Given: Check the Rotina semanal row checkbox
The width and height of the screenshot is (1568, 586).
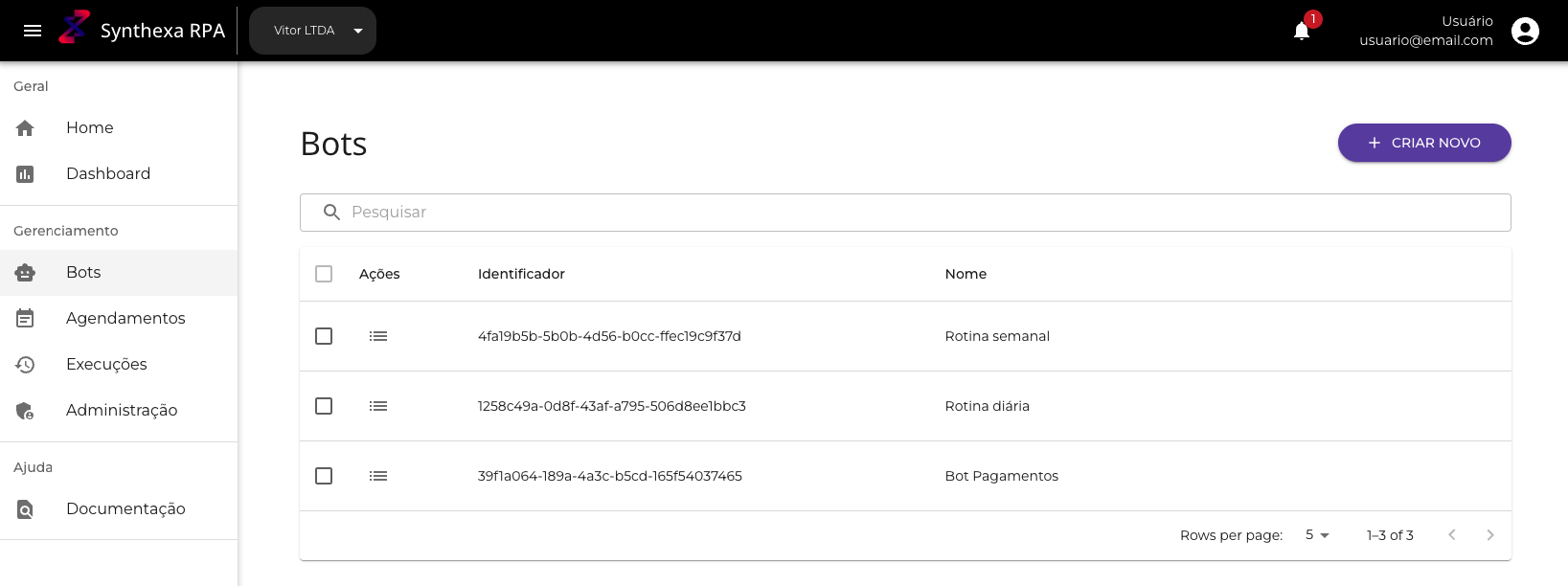Looking at the screenshot, I should click(324, 336).
